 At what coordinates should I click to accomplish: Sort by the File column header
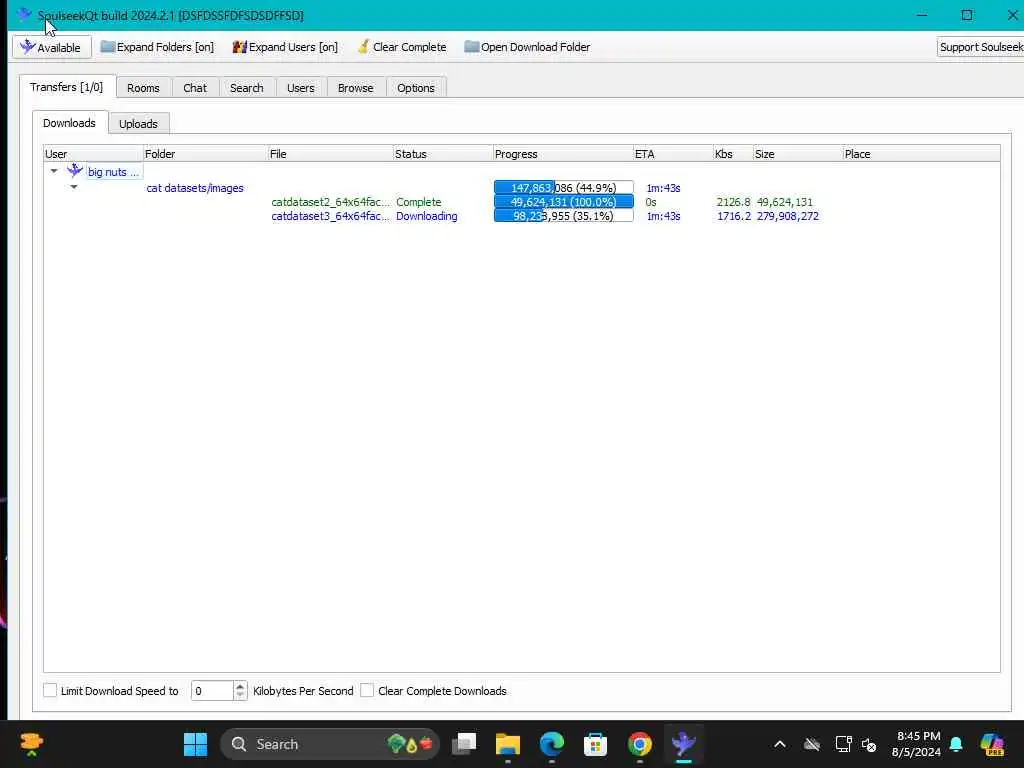[x=330, y=154]
